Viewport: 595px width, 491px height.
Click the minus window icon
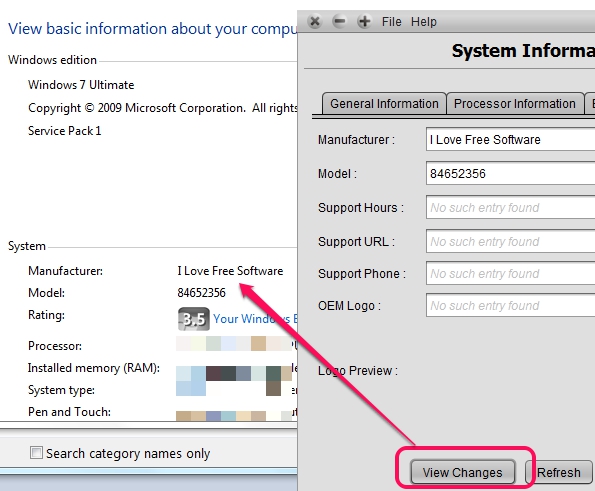(339, 21)
